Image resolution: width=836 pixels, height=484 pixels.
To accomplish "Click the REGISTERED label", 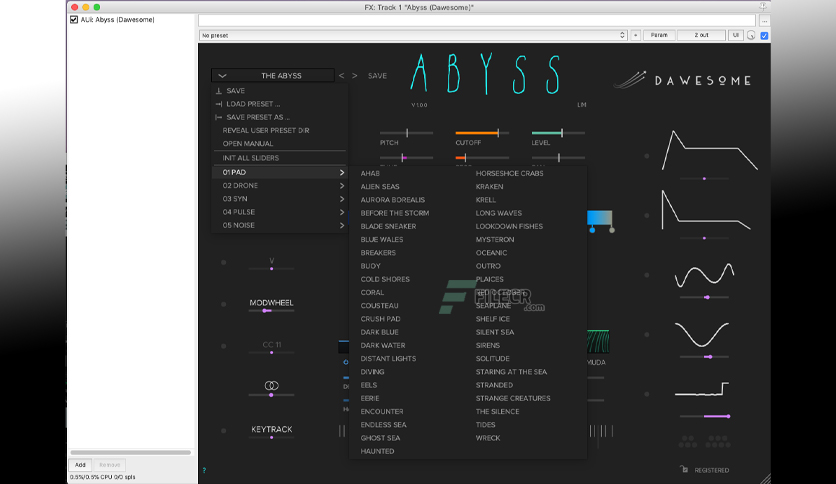I will pos(712,470).
